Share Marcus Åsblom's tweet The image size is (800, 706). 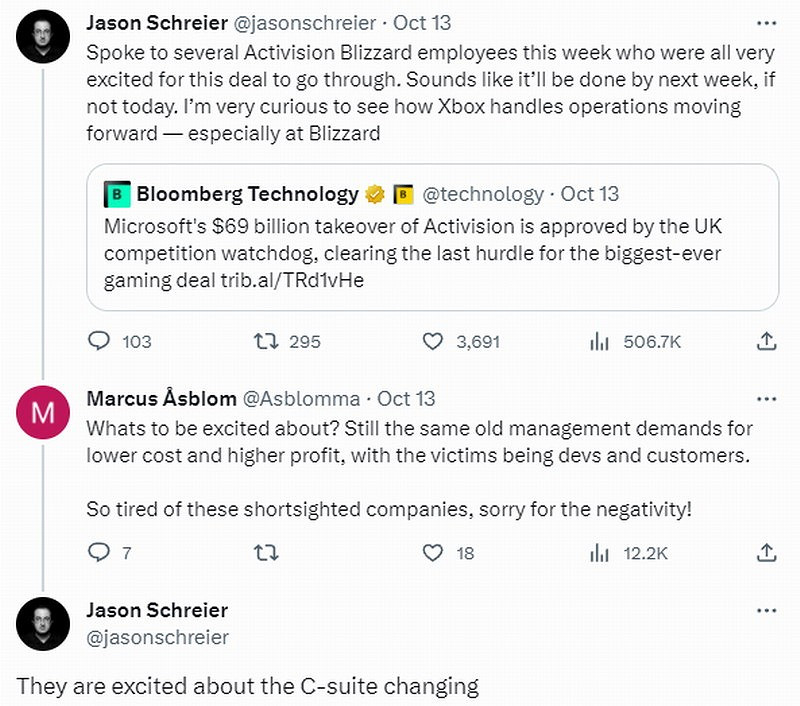766,551
